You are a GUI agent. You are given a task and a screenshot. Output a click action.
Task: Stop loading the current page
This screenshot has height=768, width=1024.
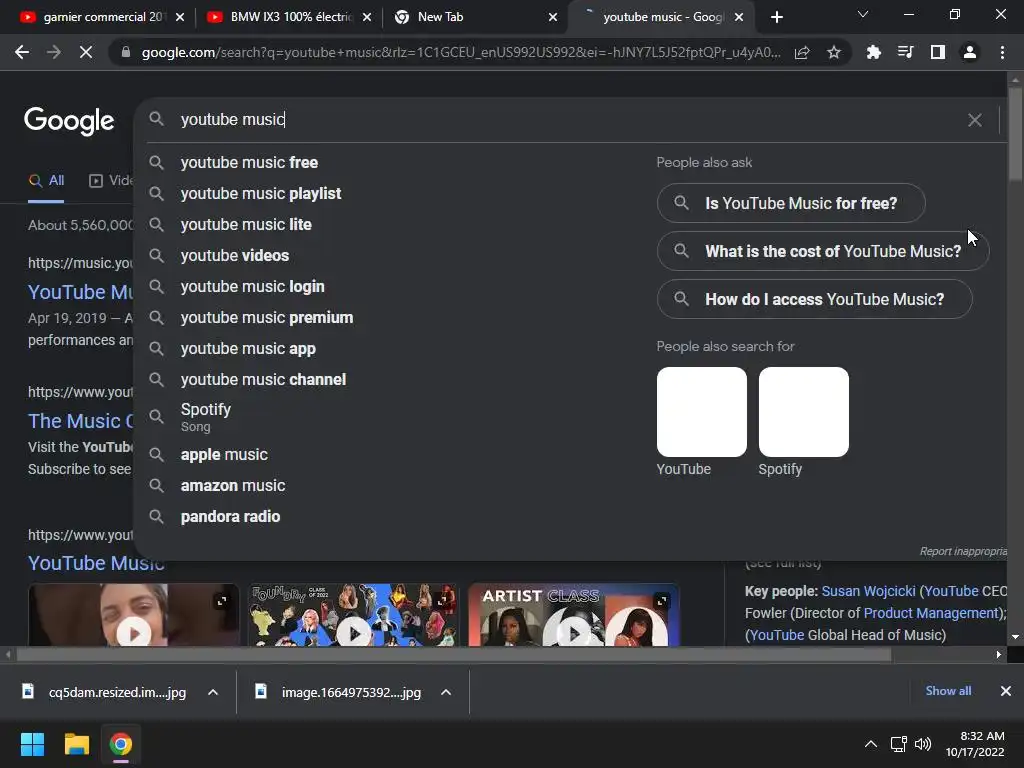86,52
